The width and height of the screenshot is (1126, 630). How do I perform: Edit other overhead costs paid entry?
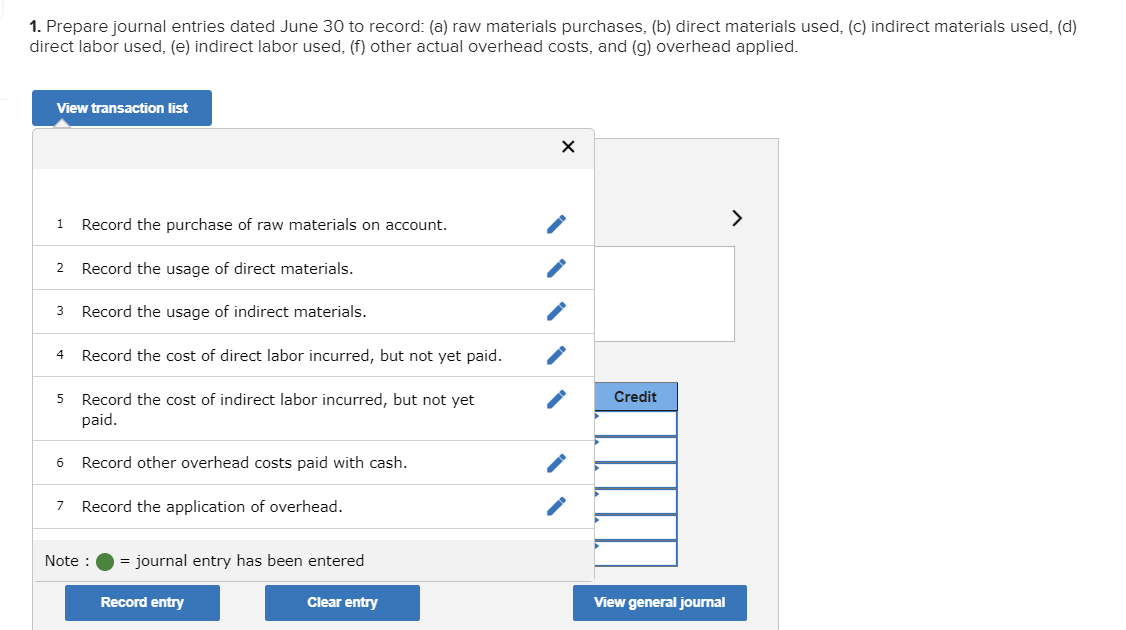coord(556,463)
